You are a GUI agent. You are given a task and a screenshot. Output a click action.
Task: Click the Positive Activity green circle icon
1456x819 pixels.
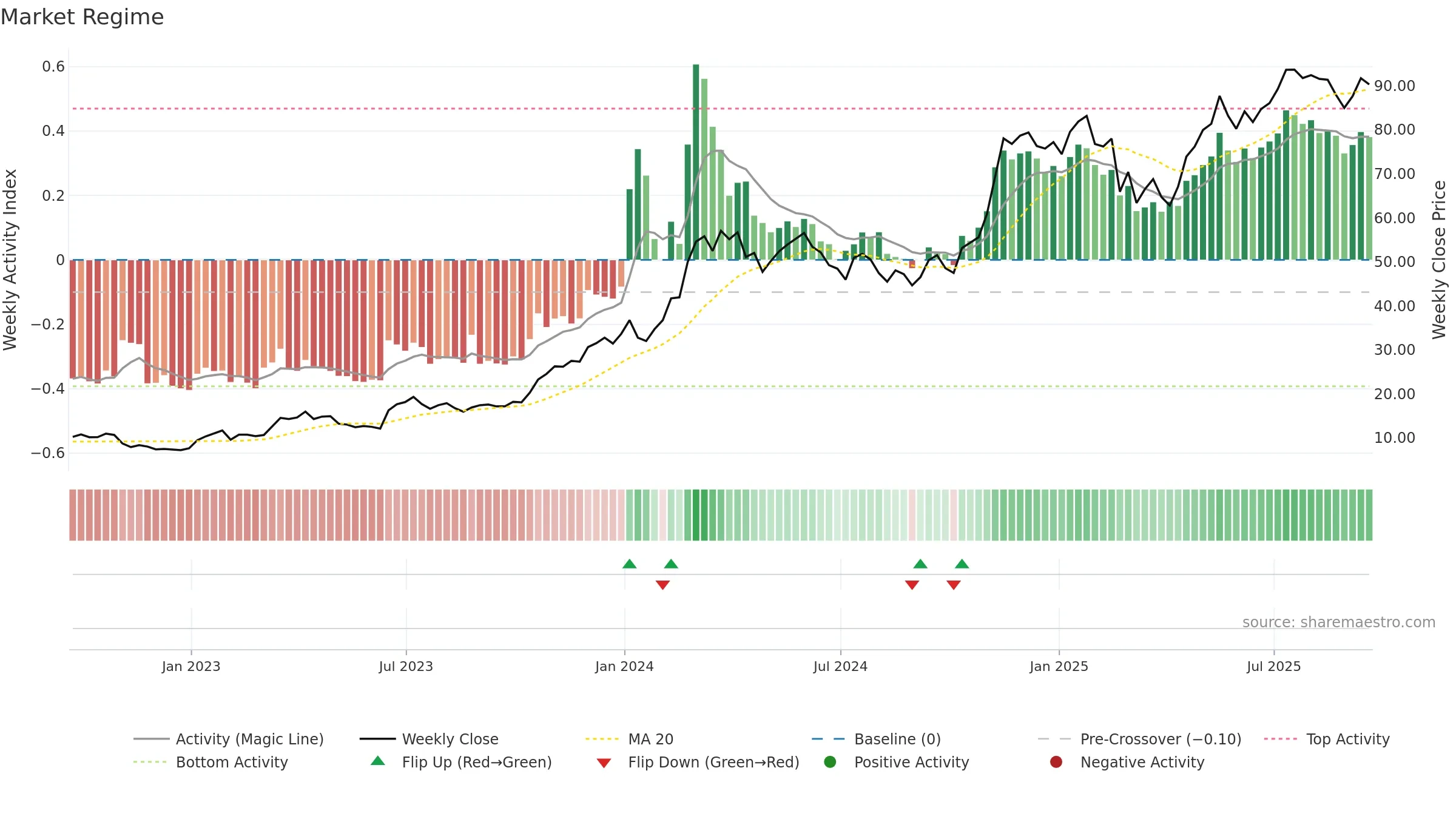(x=830, y=761)
